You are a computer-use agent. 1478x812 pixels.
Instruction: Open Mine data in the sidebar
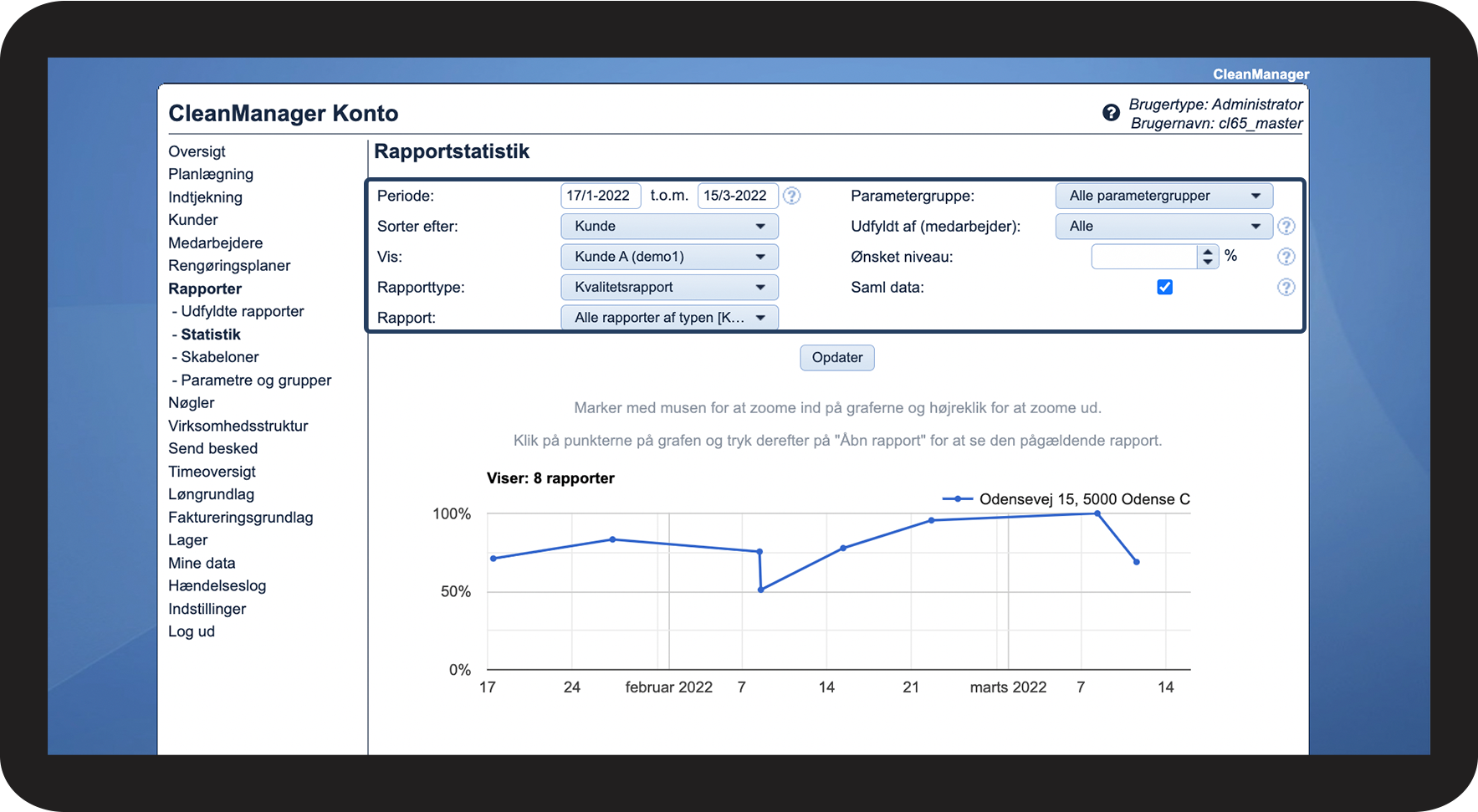coord(202,564)
